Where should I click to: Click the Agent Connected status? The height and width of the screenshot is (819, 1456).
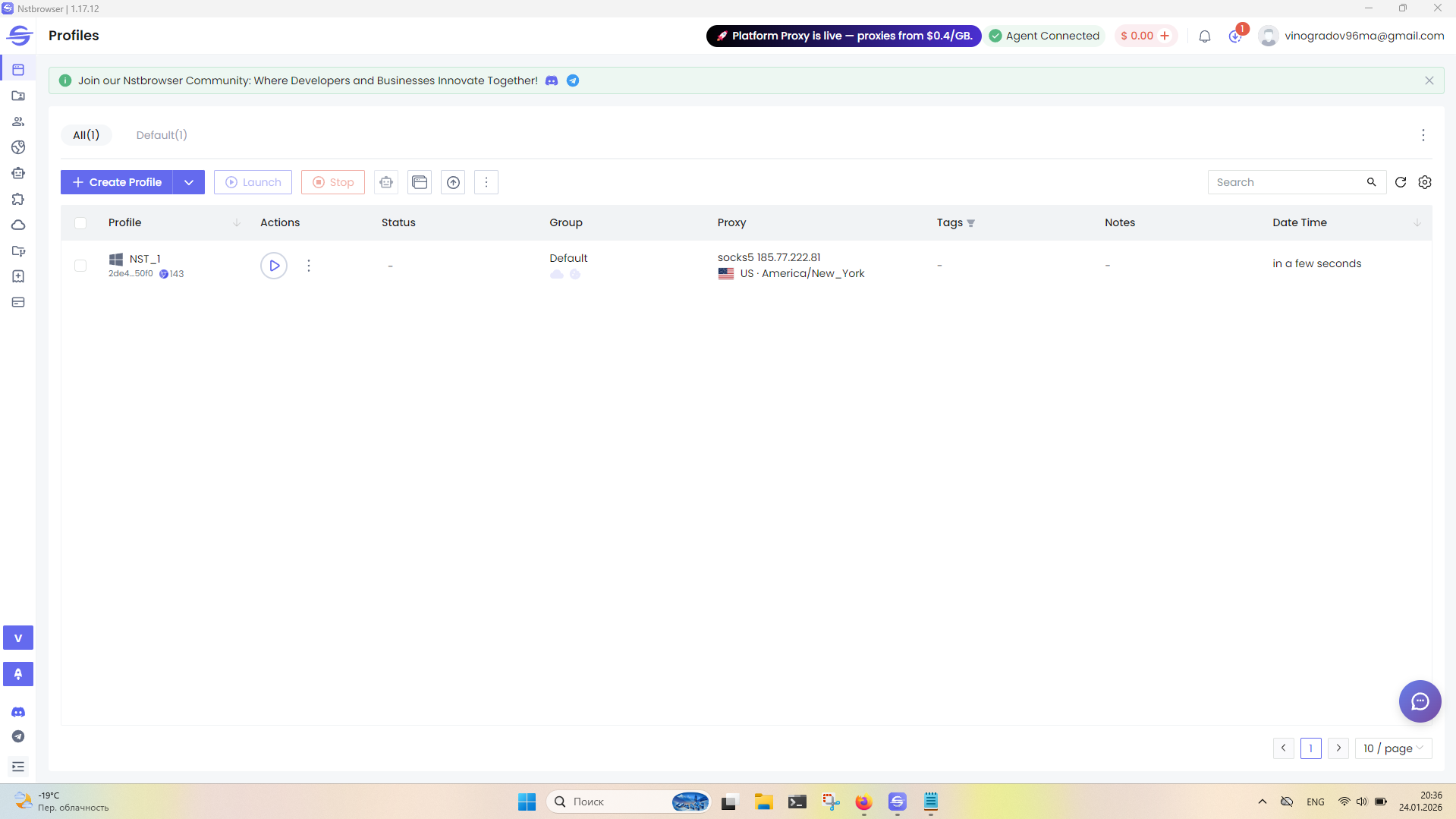click(x=1045, y=36)
